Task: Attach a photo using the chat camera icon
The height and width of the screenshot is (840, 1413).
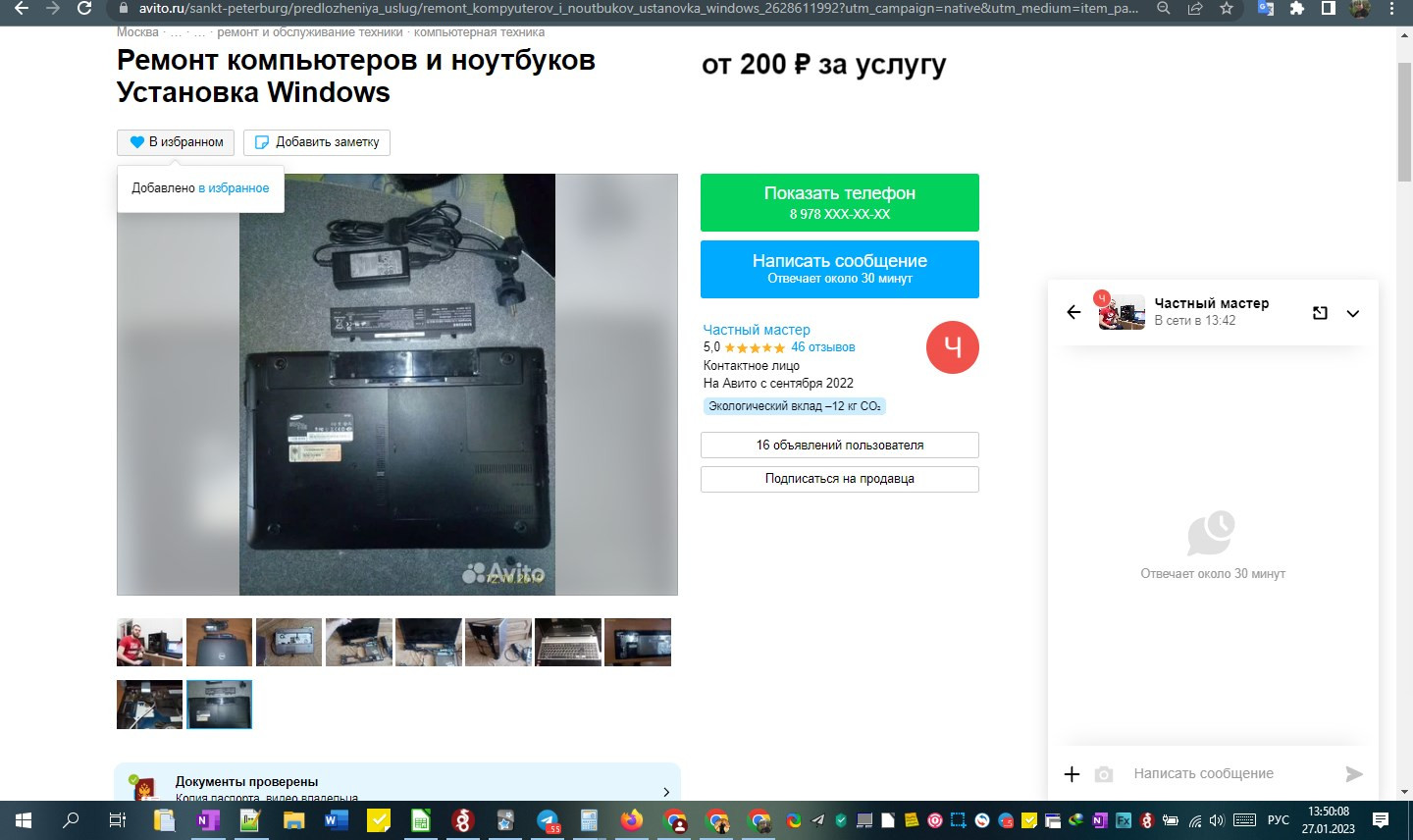Action: 1104,774
